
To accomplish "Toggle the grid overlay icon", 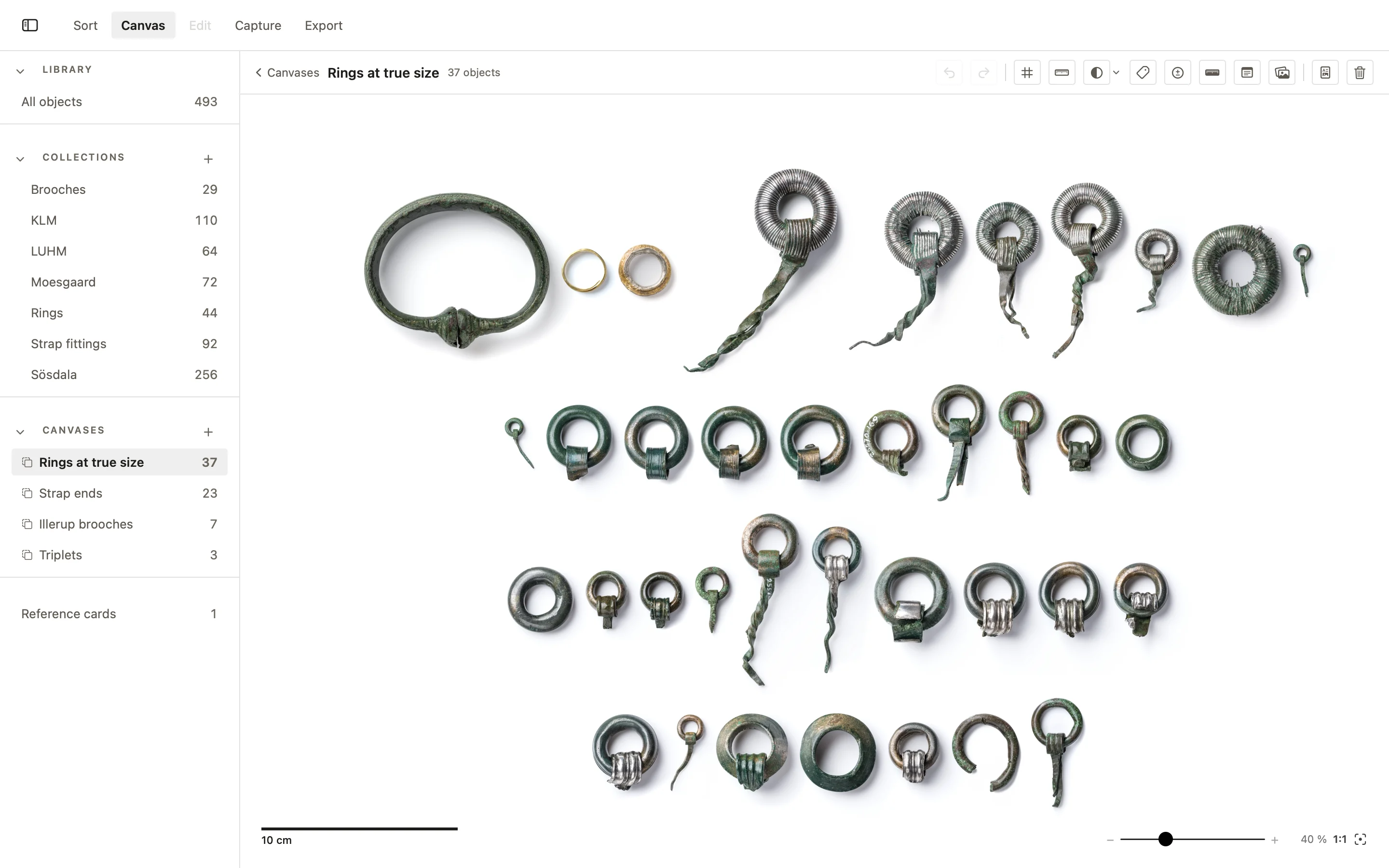I will 1027,73.
